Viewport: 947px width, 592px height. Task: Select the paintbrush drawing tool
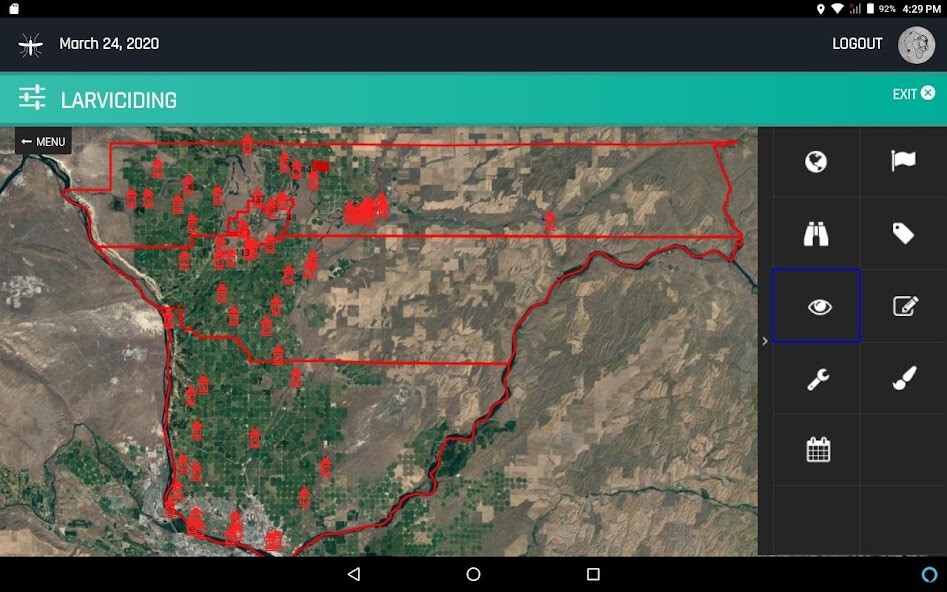tap(903, 379)
